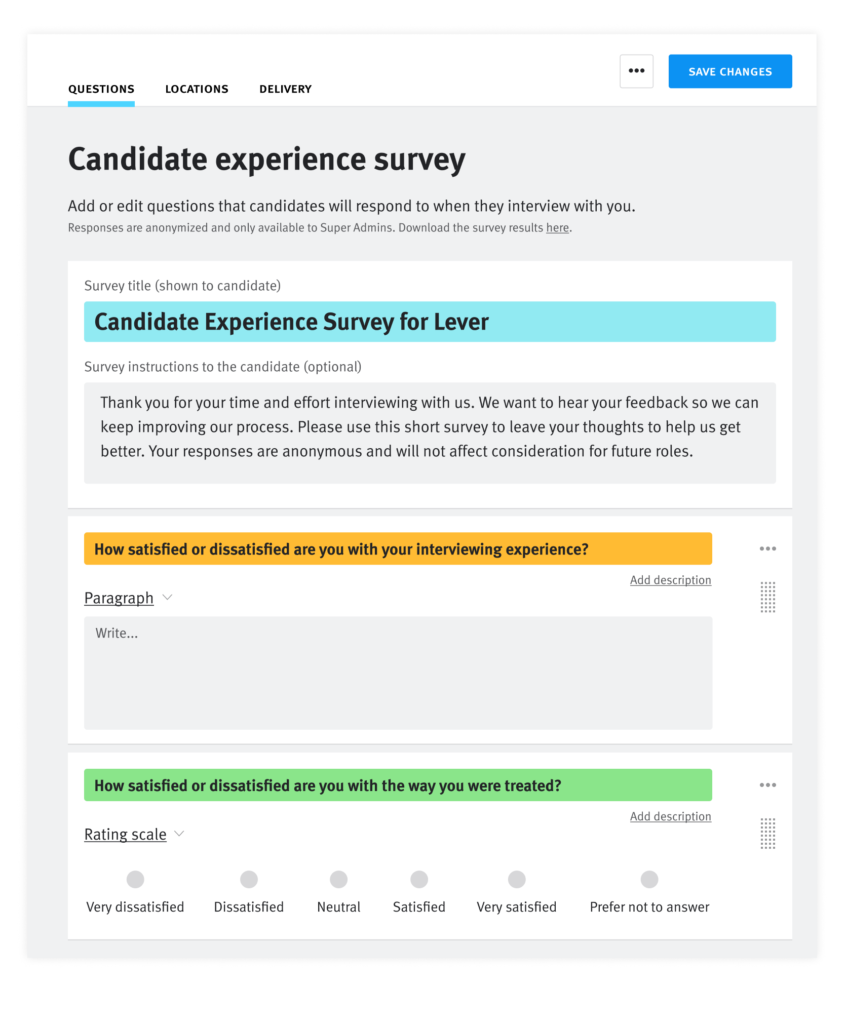Click the Write paragraph answer box
The width and height of the screenshot is (846, 1024).
(x=397, y=672)
